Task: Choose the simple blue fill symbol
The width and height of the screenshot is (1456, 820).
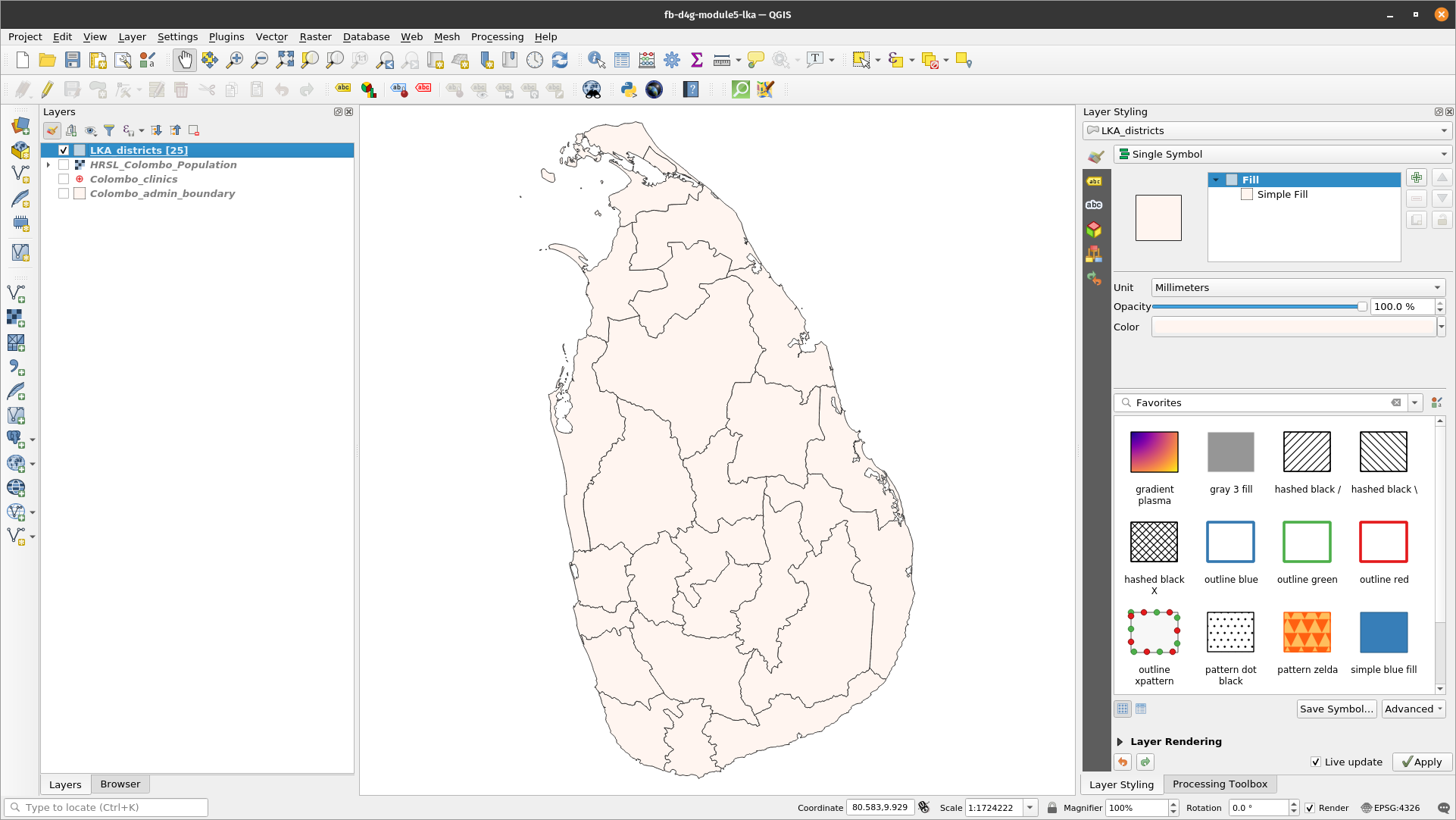Action: 1383,633
